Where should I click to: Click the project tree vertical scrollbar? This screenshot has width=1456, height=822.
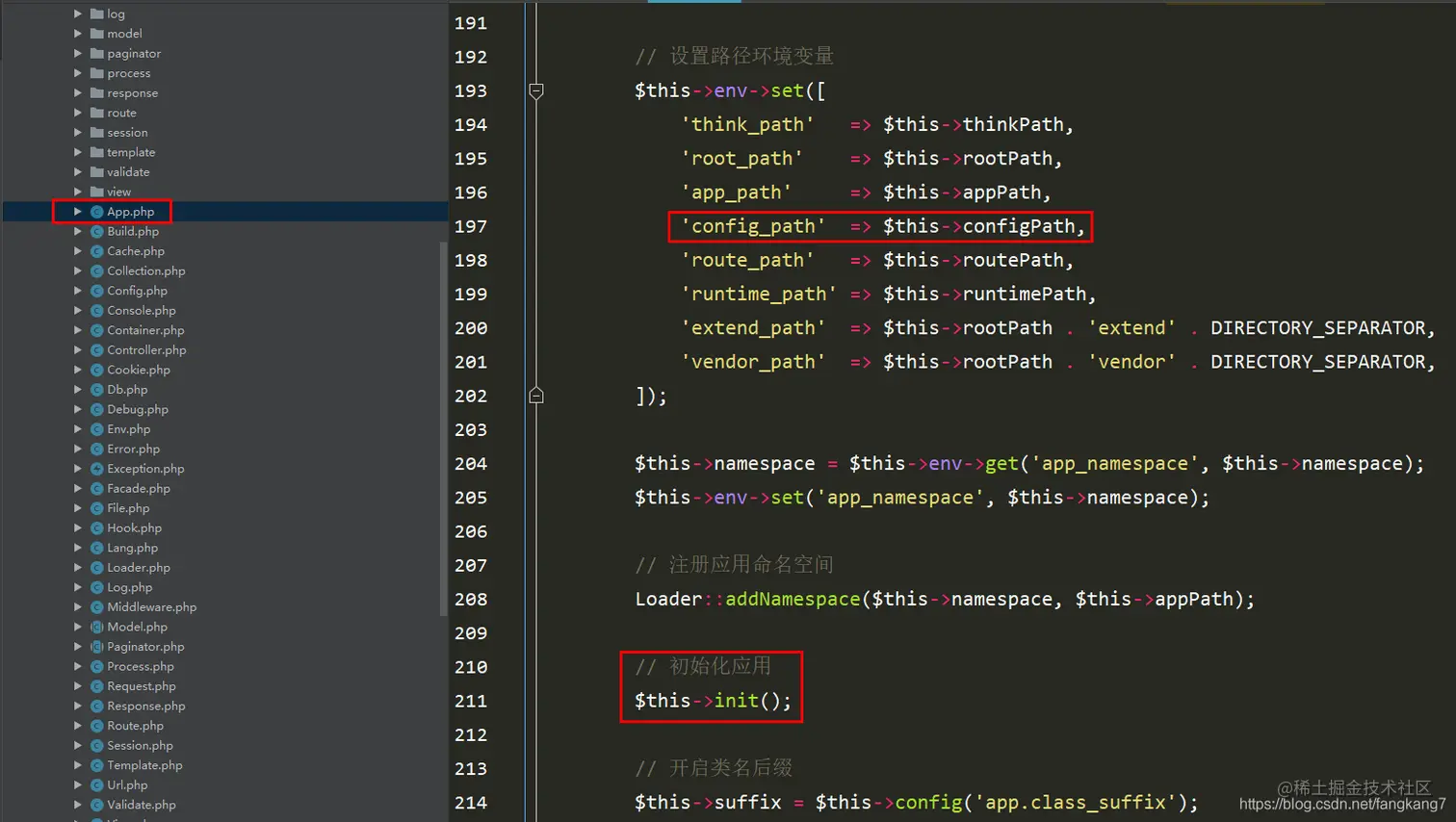coord(443,428)
